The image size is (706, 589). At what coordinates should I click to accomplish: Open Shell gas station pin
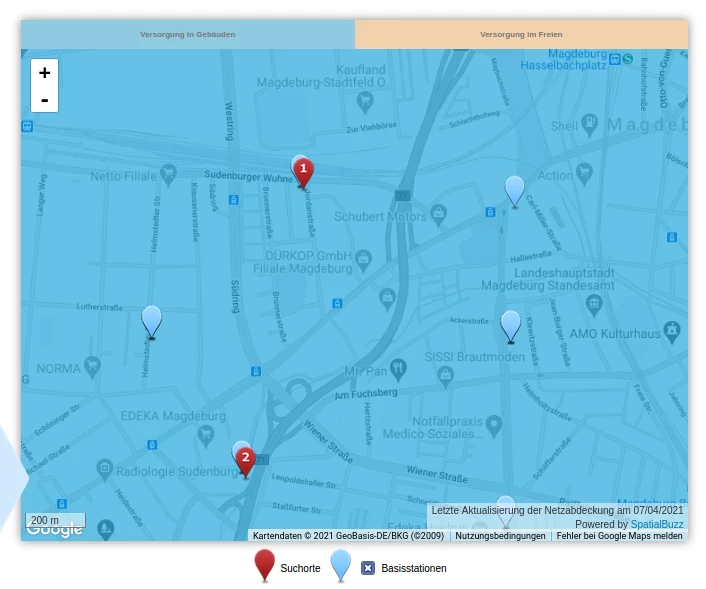coord(589,124)
